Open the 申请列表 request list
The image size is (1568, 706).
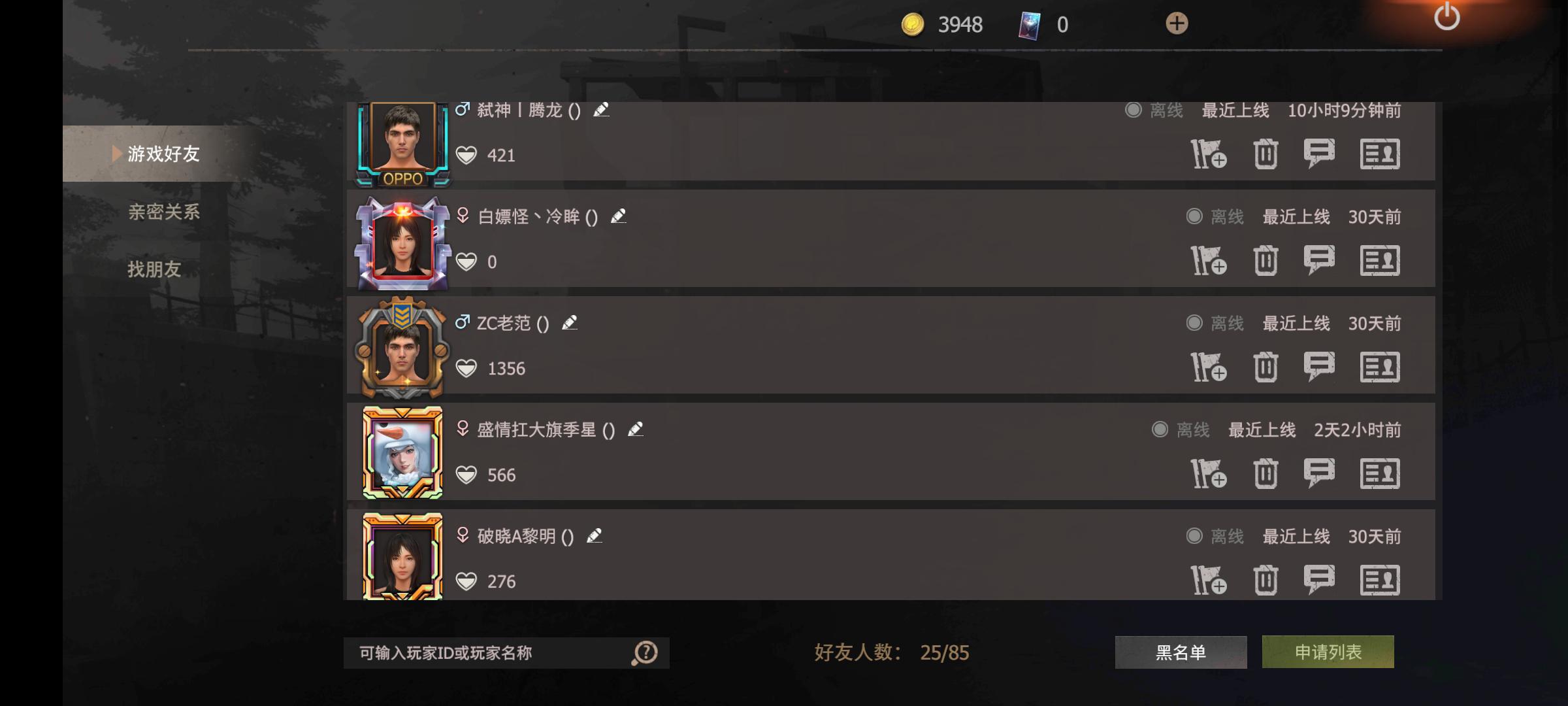tap(1328, 652)
